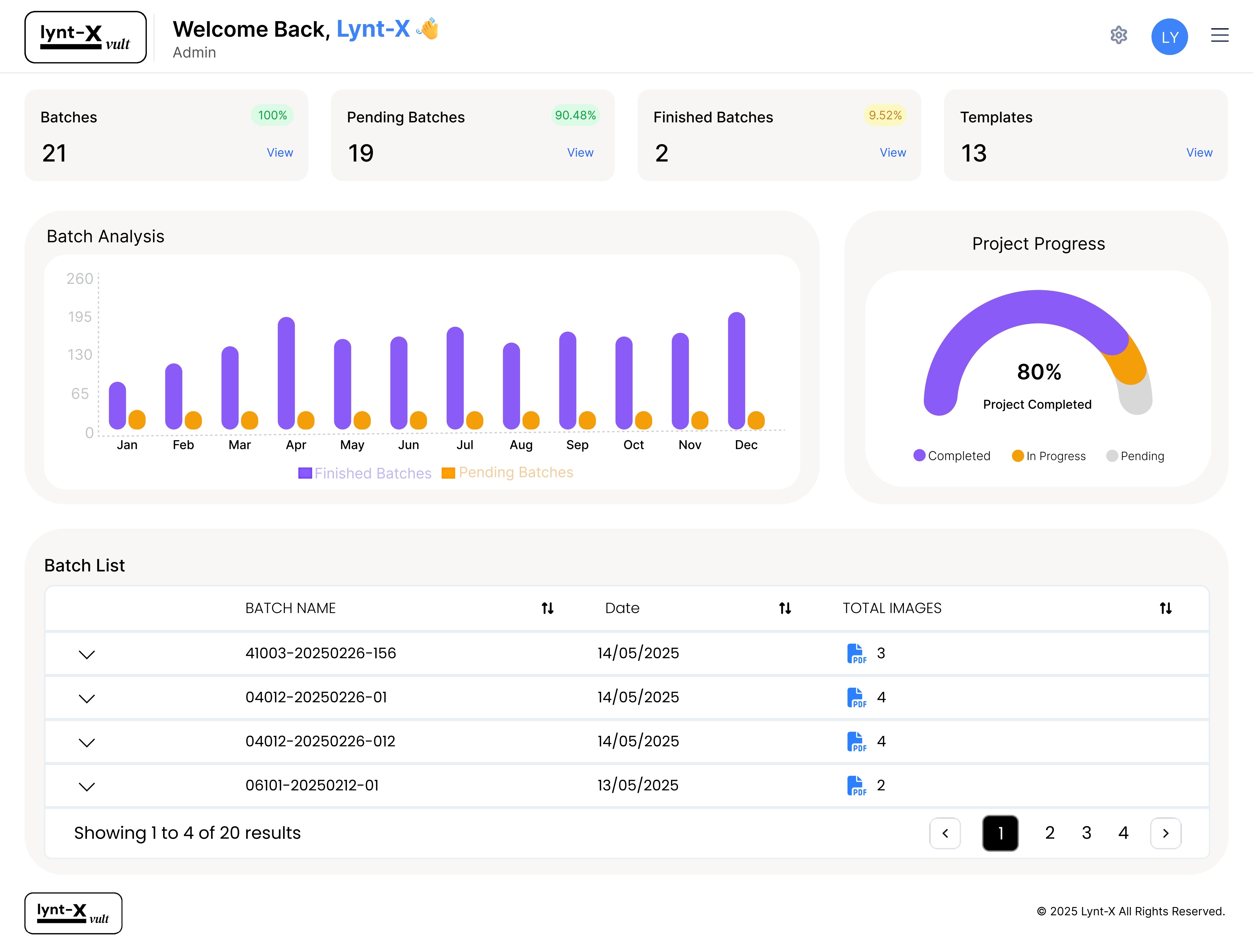
Task: Open page 3 of the batch list
Action: pos(1087,833)
